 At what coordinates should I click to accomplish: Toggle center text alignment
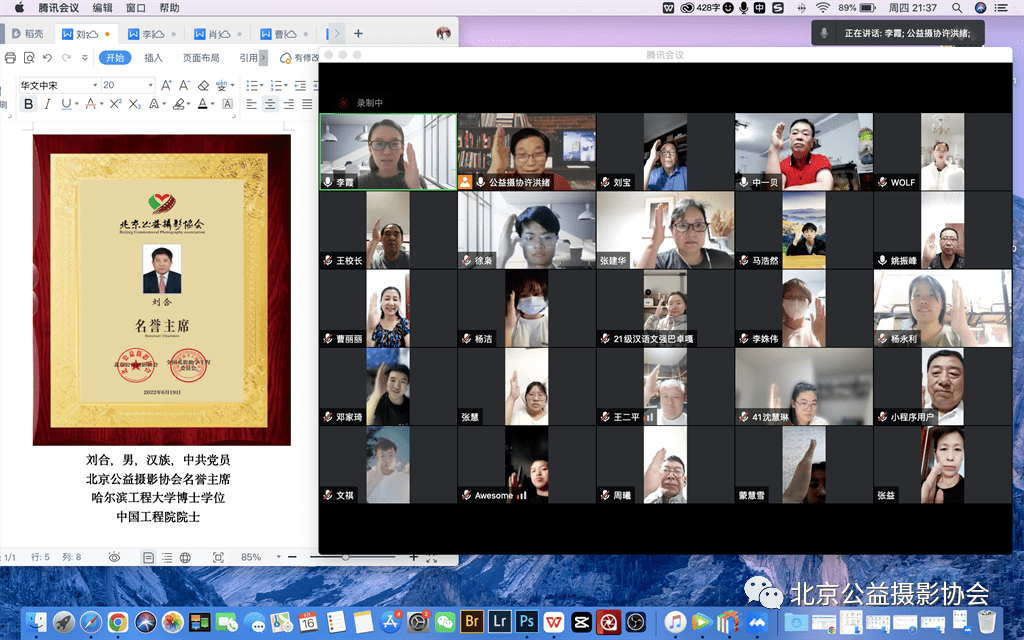pyautogui.click(x=270, y=104)
